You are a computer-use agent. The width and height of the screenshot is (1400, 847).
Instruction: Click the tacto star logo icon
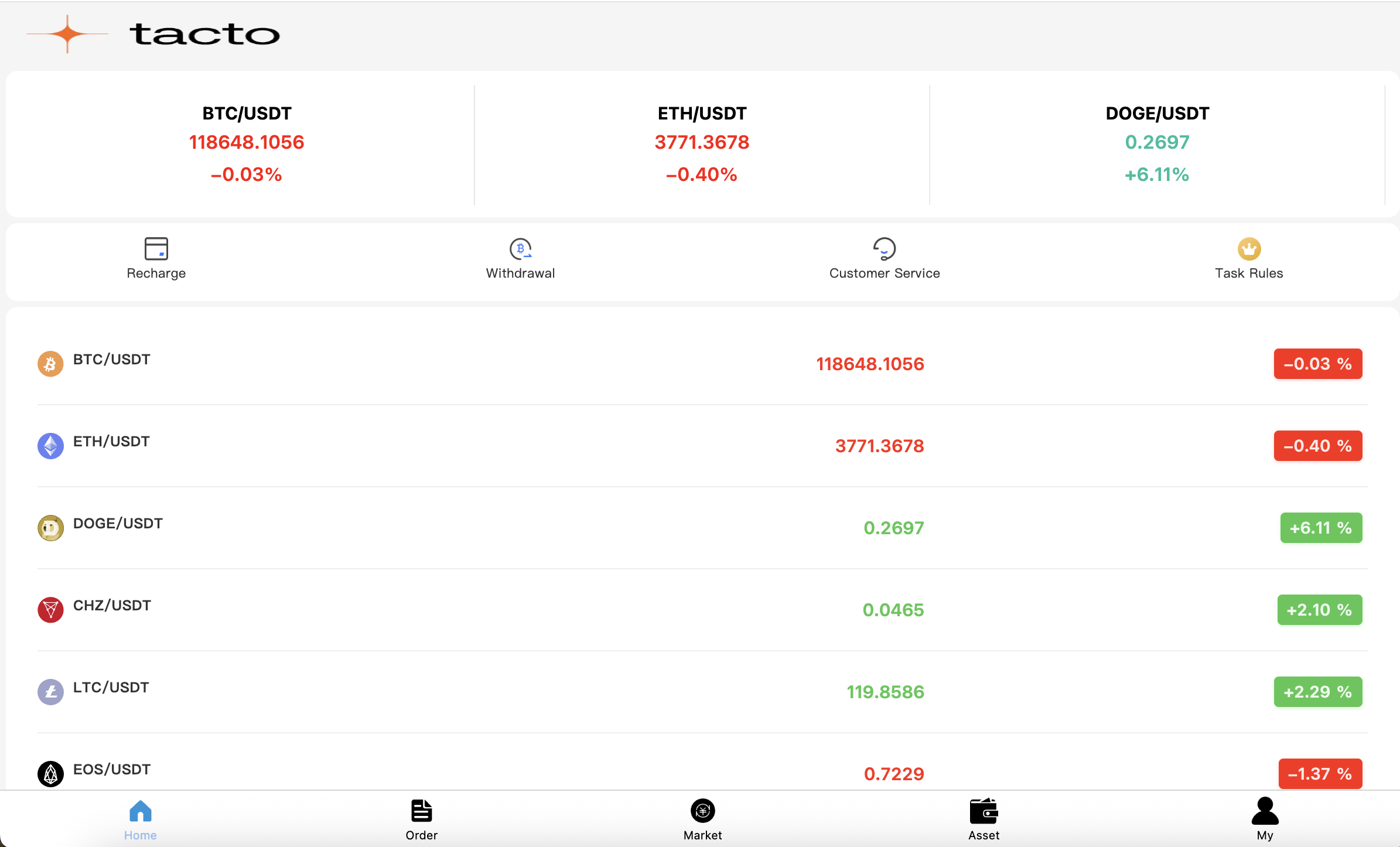coord(68,34)
